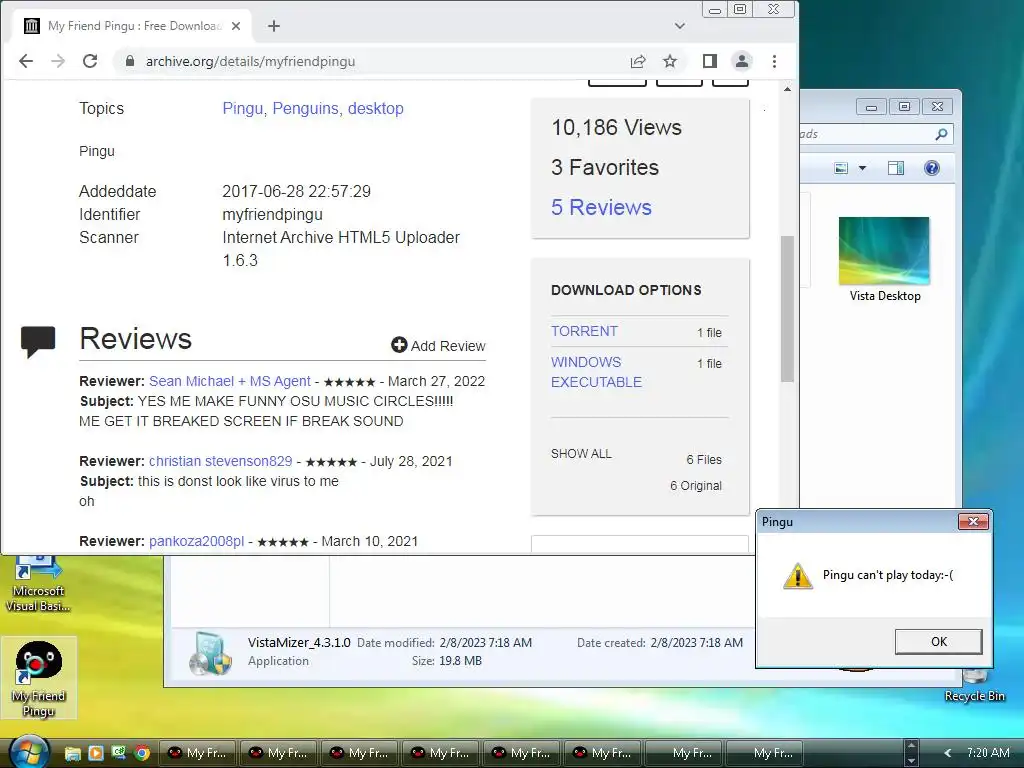Download the TORRENT option

(584, 331)
